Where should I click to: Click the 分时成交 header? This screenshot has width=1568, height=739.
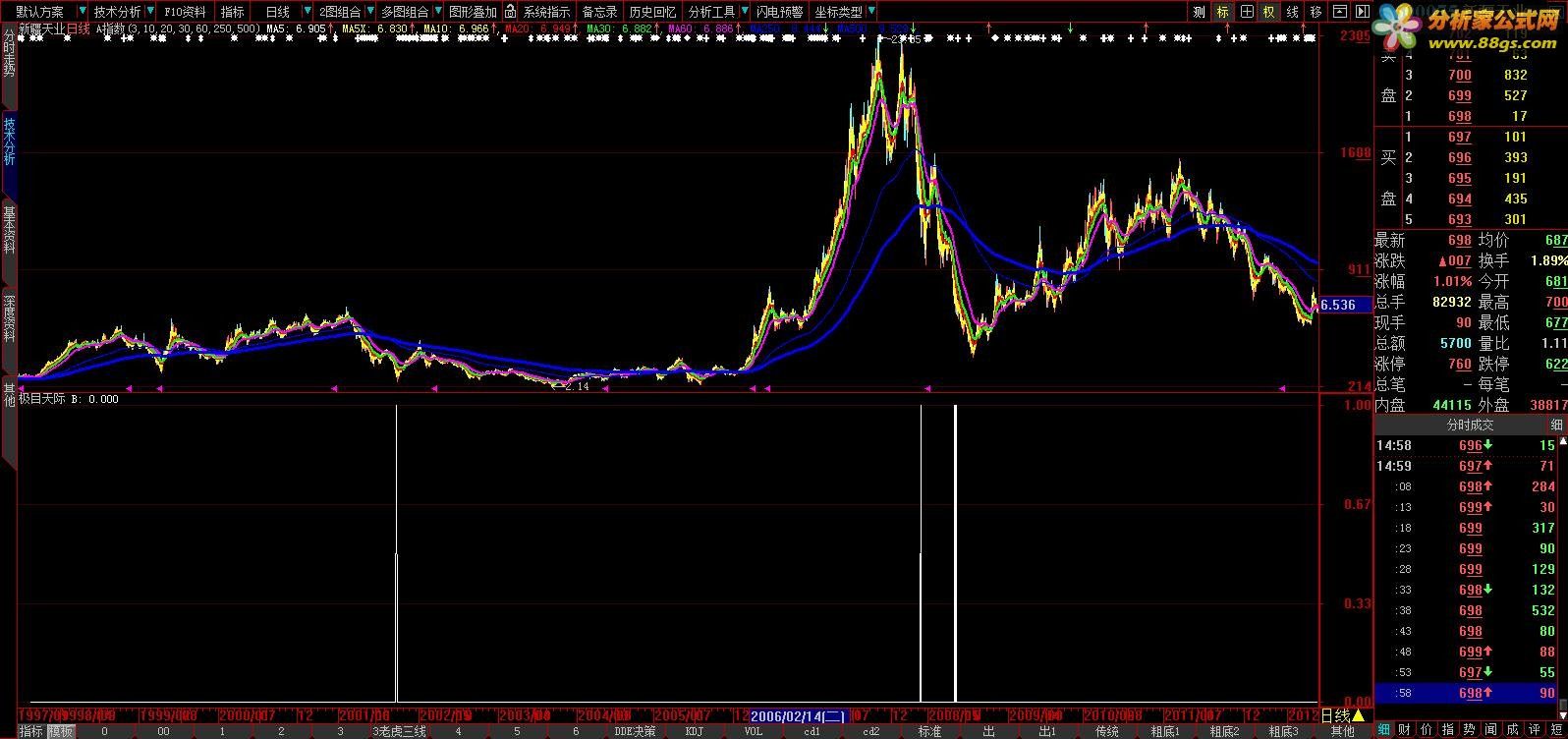coord(1469,425)
